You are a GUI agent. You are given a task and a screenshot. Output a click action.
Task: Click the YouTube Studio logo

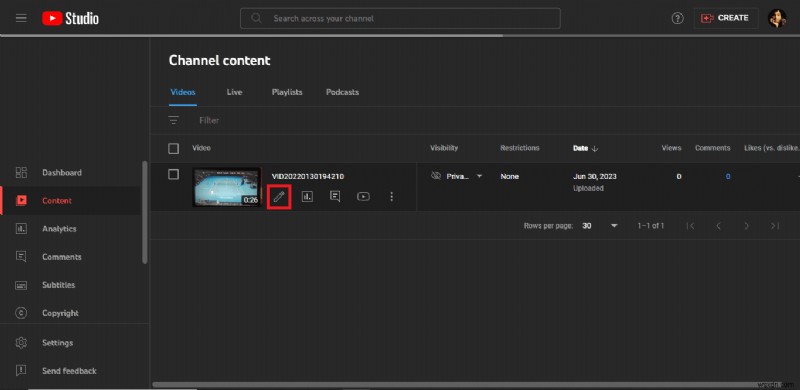tap(70, 18)
